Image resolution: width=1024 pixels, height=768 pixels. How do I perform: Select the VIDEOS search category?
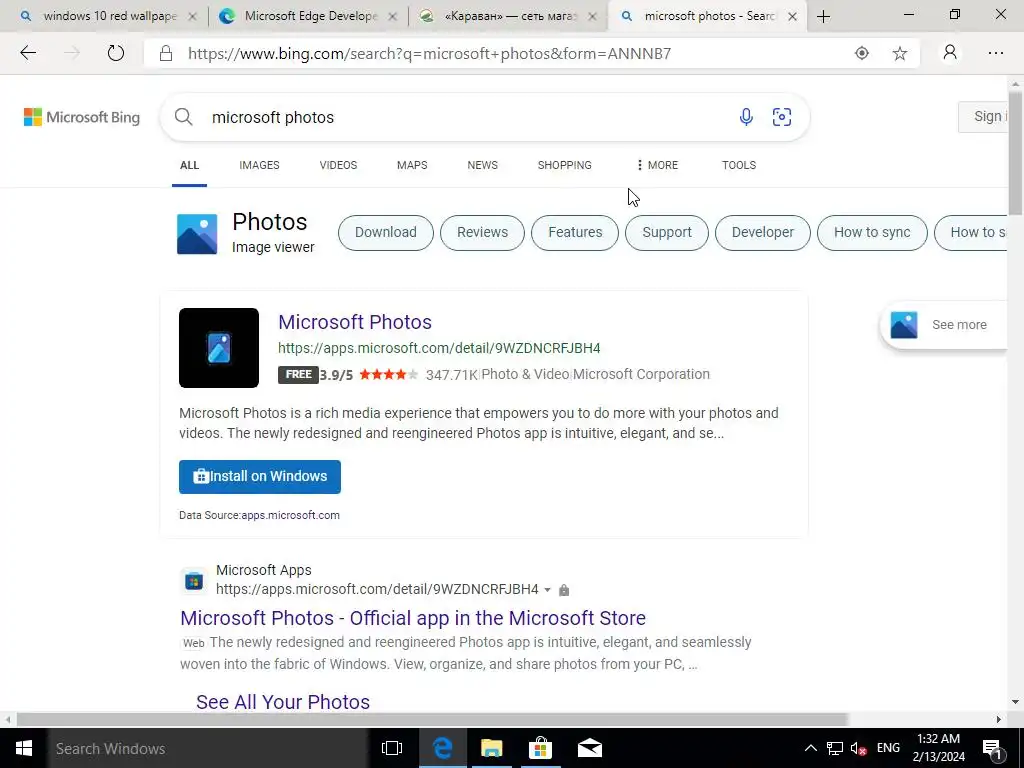[338, 165]
